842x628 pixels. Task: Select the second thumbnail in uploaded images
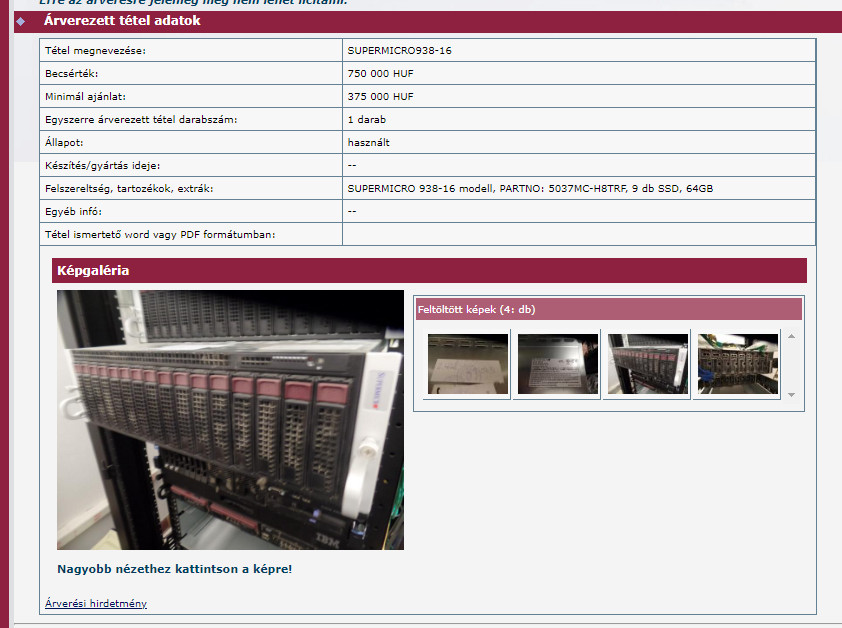click(x=557, y=364)
